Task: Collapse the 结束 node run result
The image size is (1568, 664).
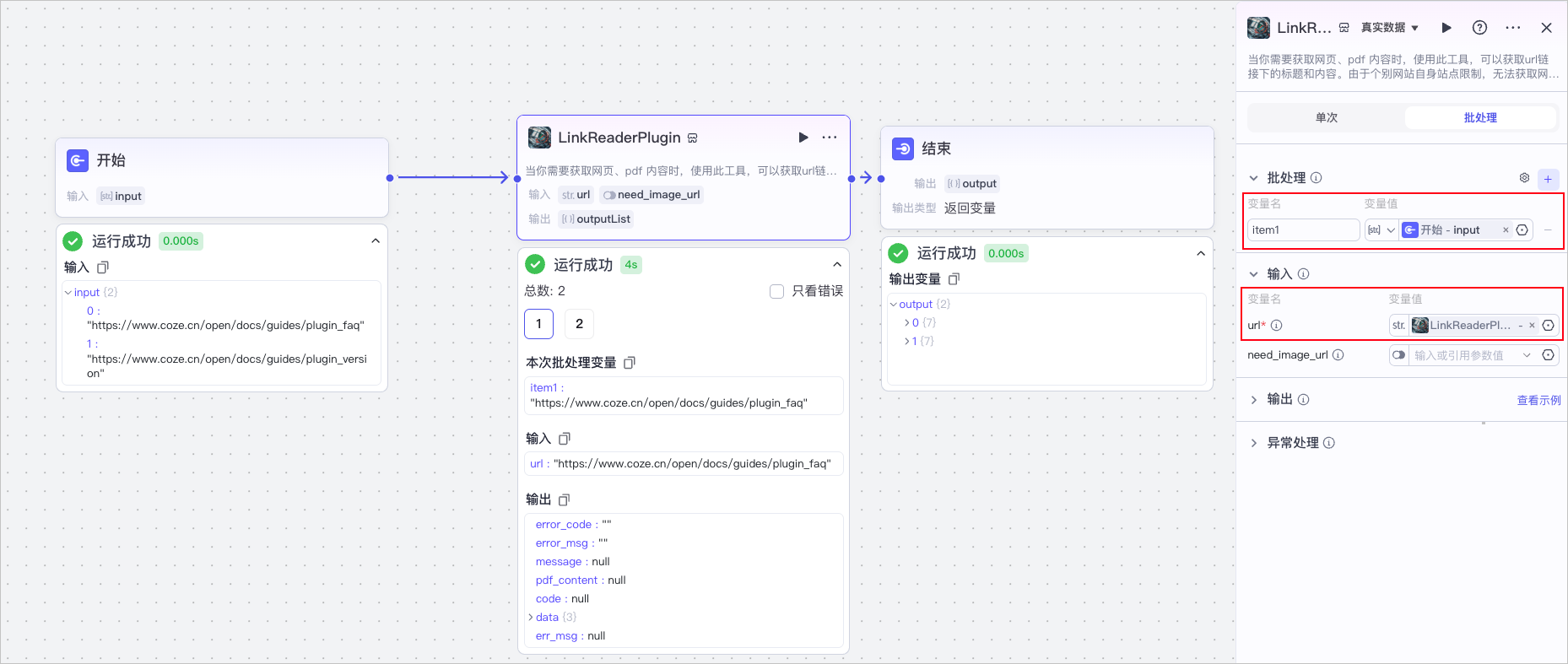Action: point(1201,253)
